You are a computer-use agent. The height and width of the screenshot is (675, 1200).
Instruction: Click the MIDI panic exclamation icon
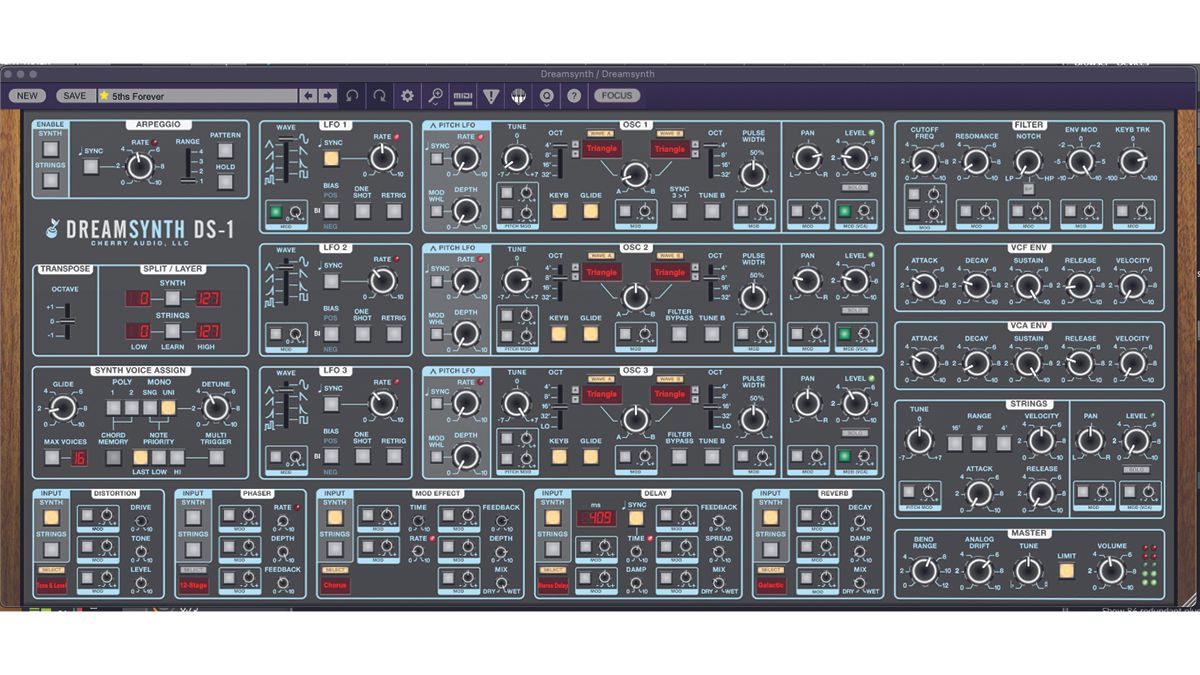[488, 95]
